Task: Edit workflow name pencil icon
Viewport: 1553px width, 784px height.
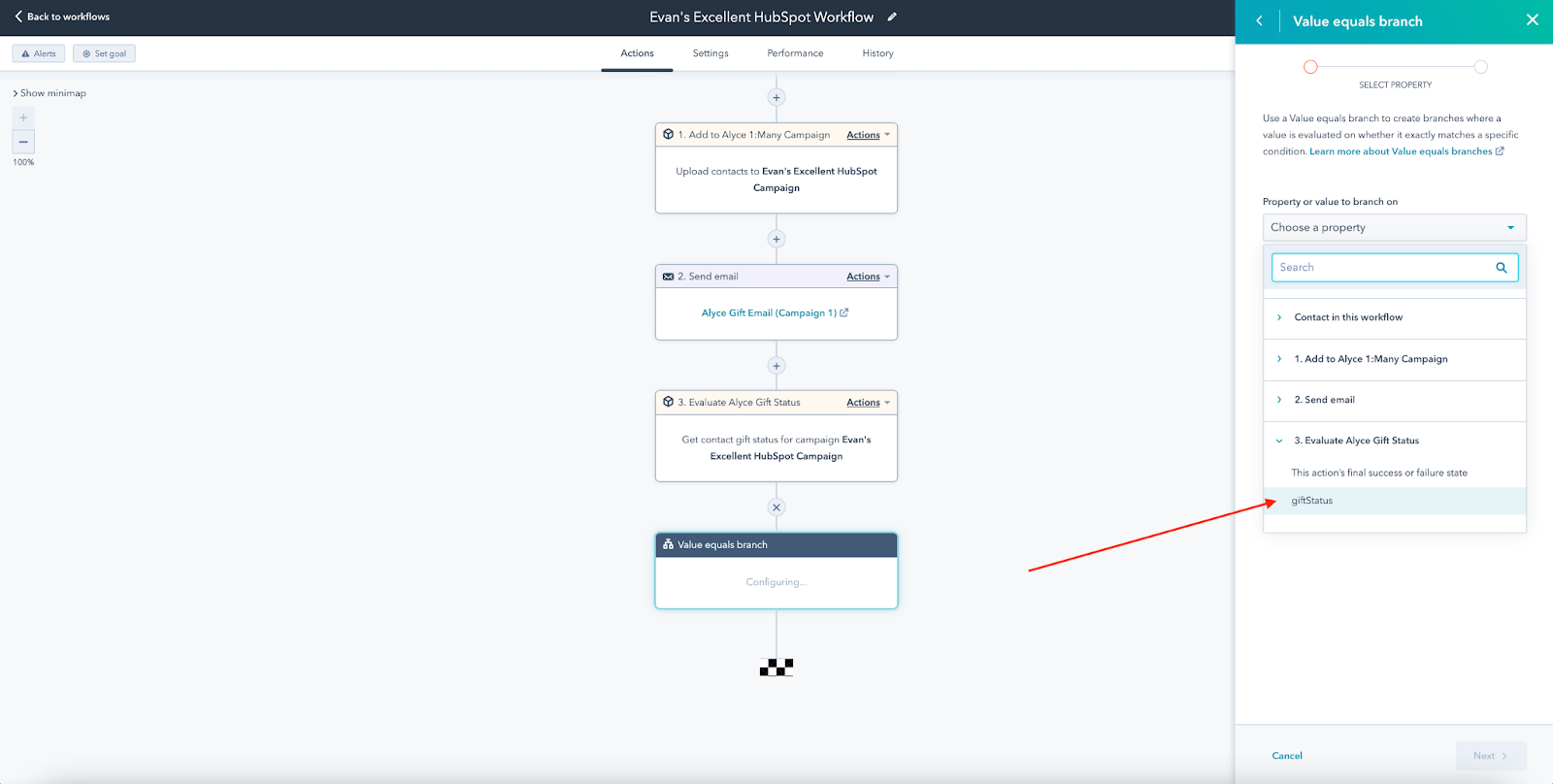Action: 892,16
